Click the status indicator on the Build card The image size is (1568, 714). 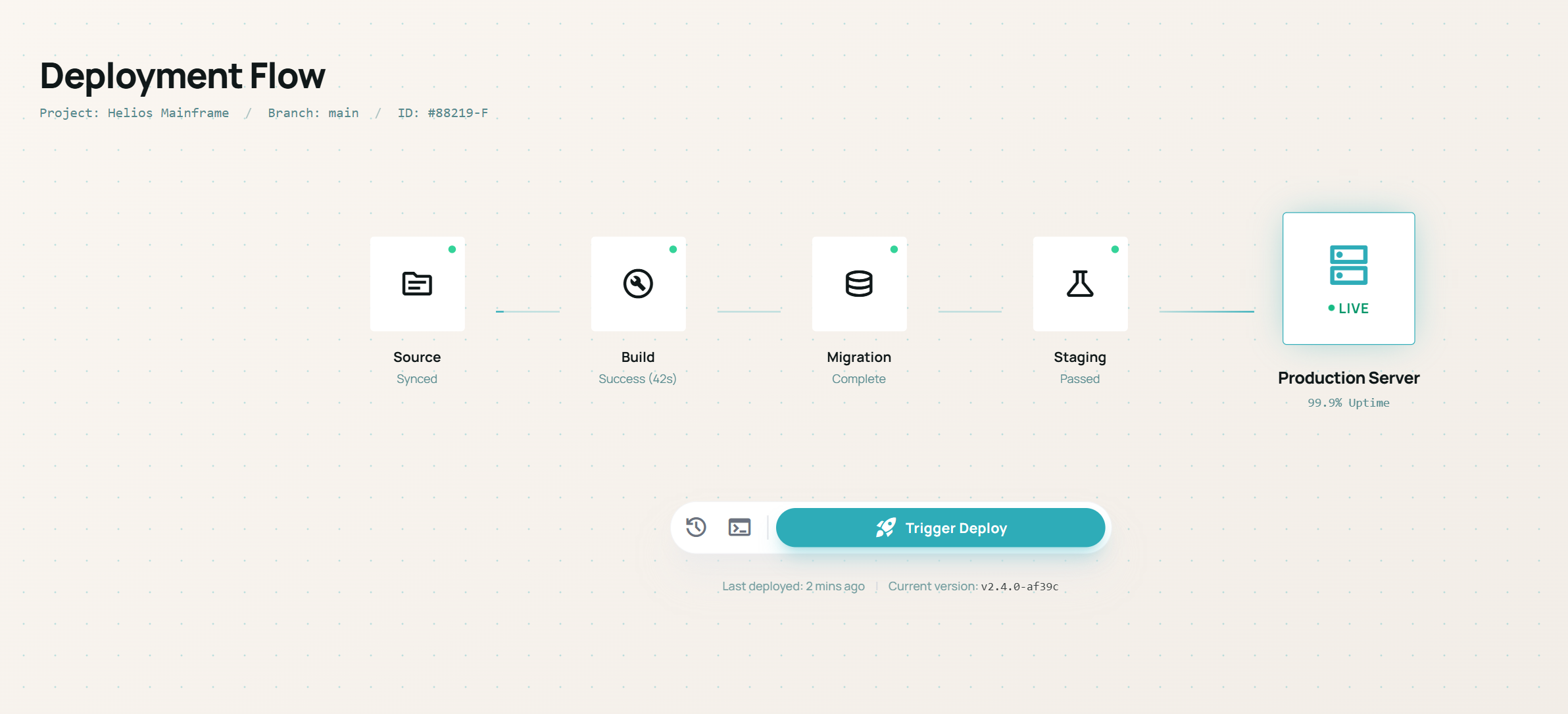[x=673, y=249]
